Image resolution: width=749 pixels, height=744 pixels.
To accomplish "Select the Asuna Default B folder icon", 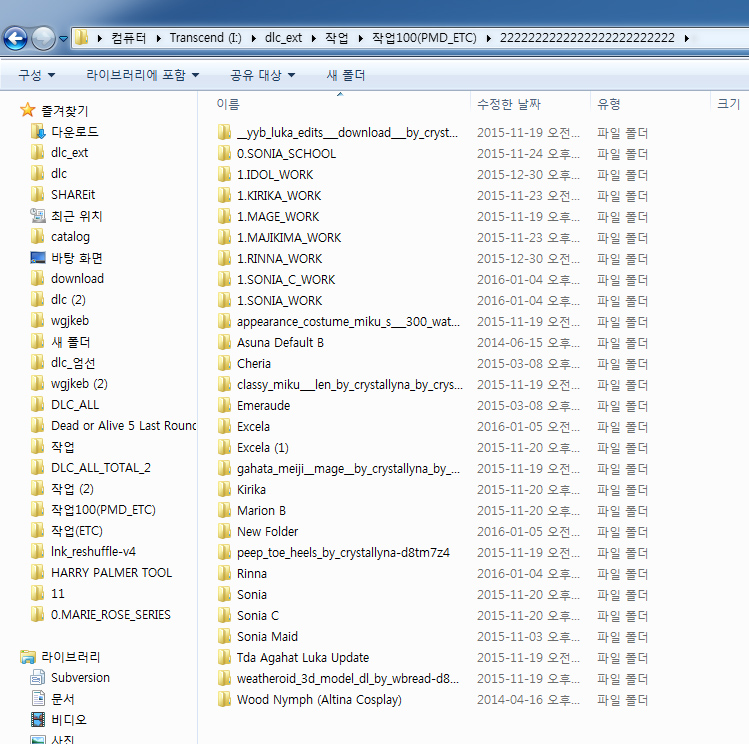I will pos(224,343).
